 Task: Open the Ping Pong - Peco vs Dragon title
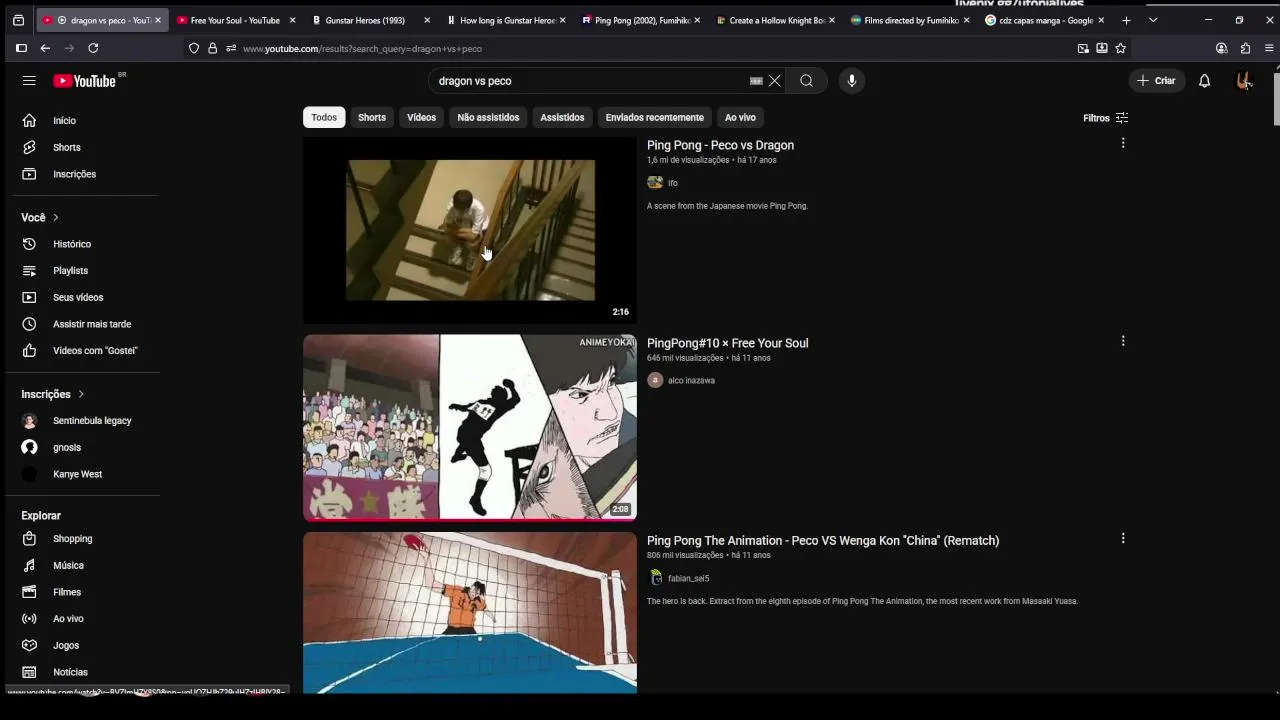pyautogui.click(x=720, y=145)
